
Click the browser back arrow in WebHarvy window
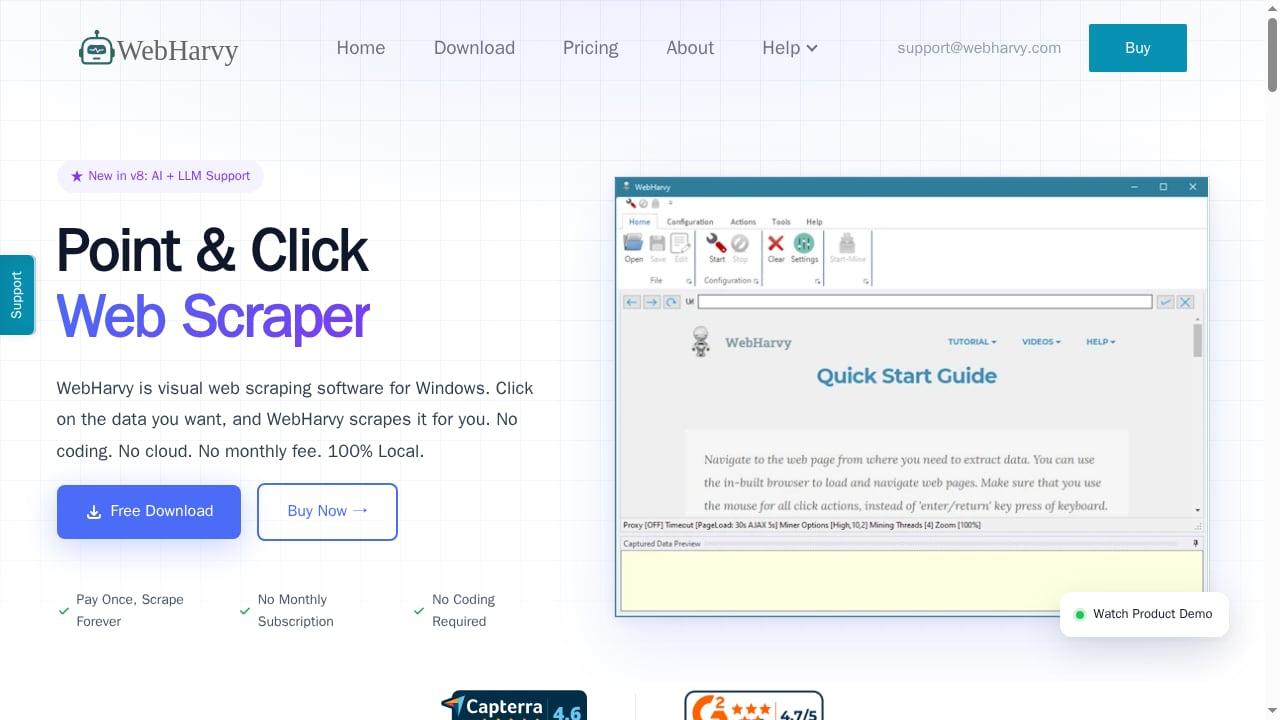631,302
